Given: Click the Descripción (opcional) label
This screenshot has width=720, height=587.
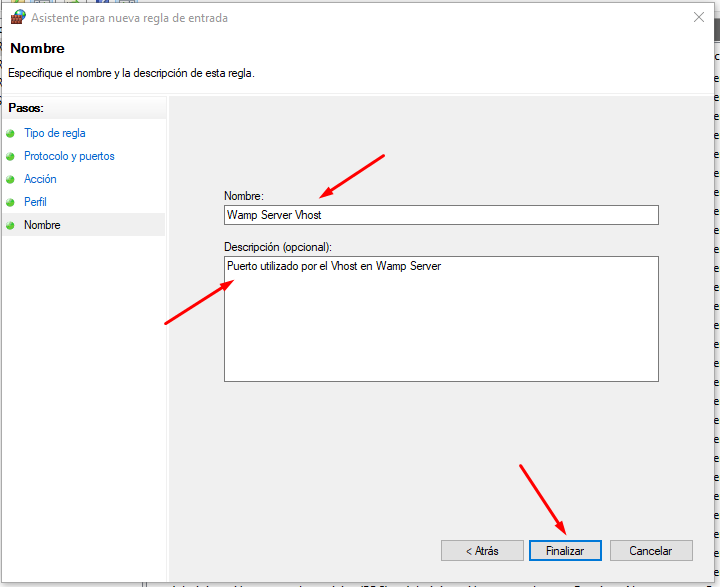Looking at the screenshot, I should [x=277, y=246].
